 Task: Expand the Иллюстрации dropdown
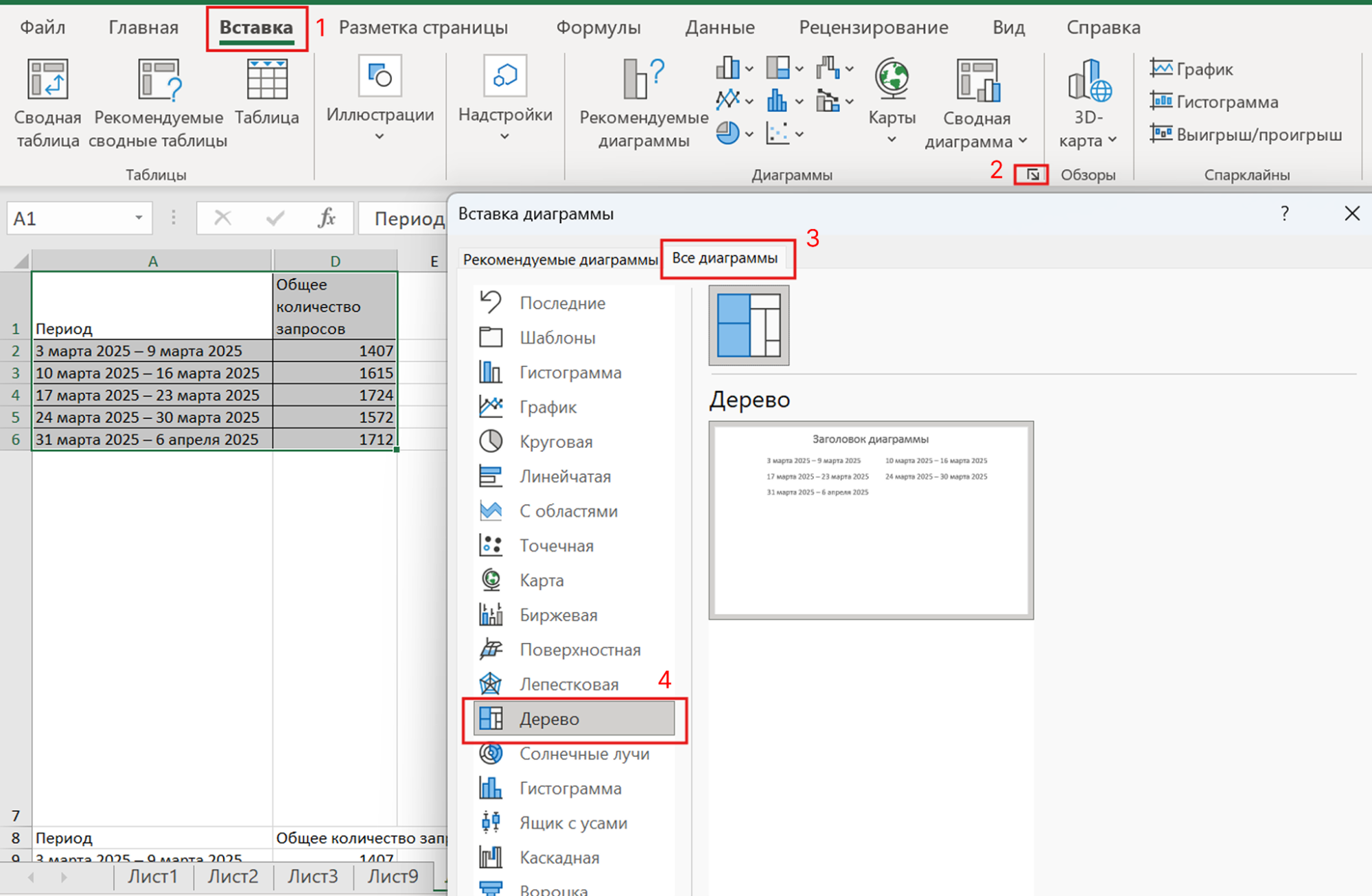click(380, 137)
